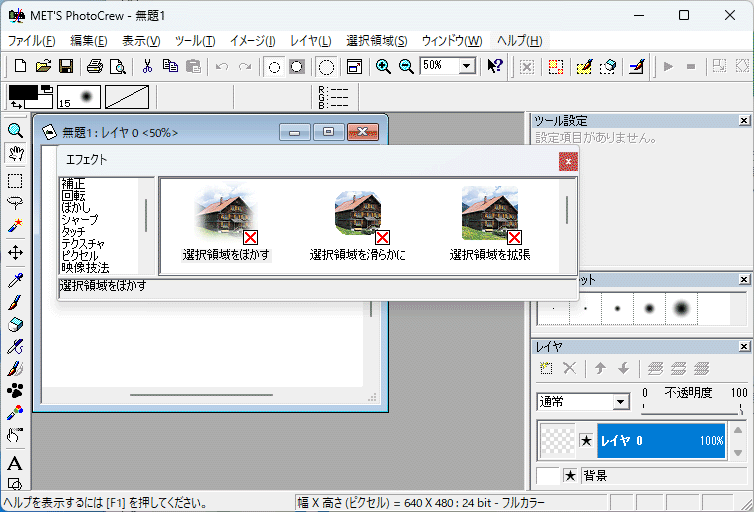The image size is (754, 512).
Task: Select the Rectangular selection tool
Action: [x=15, y=181]
